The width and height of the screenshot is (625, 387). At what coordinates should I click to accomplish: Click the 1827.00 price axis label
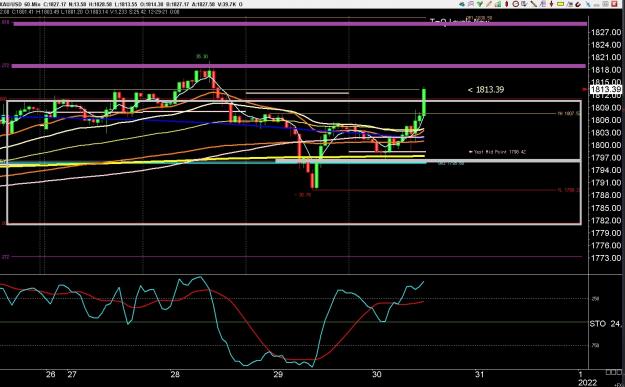click(x=606, y=32)
